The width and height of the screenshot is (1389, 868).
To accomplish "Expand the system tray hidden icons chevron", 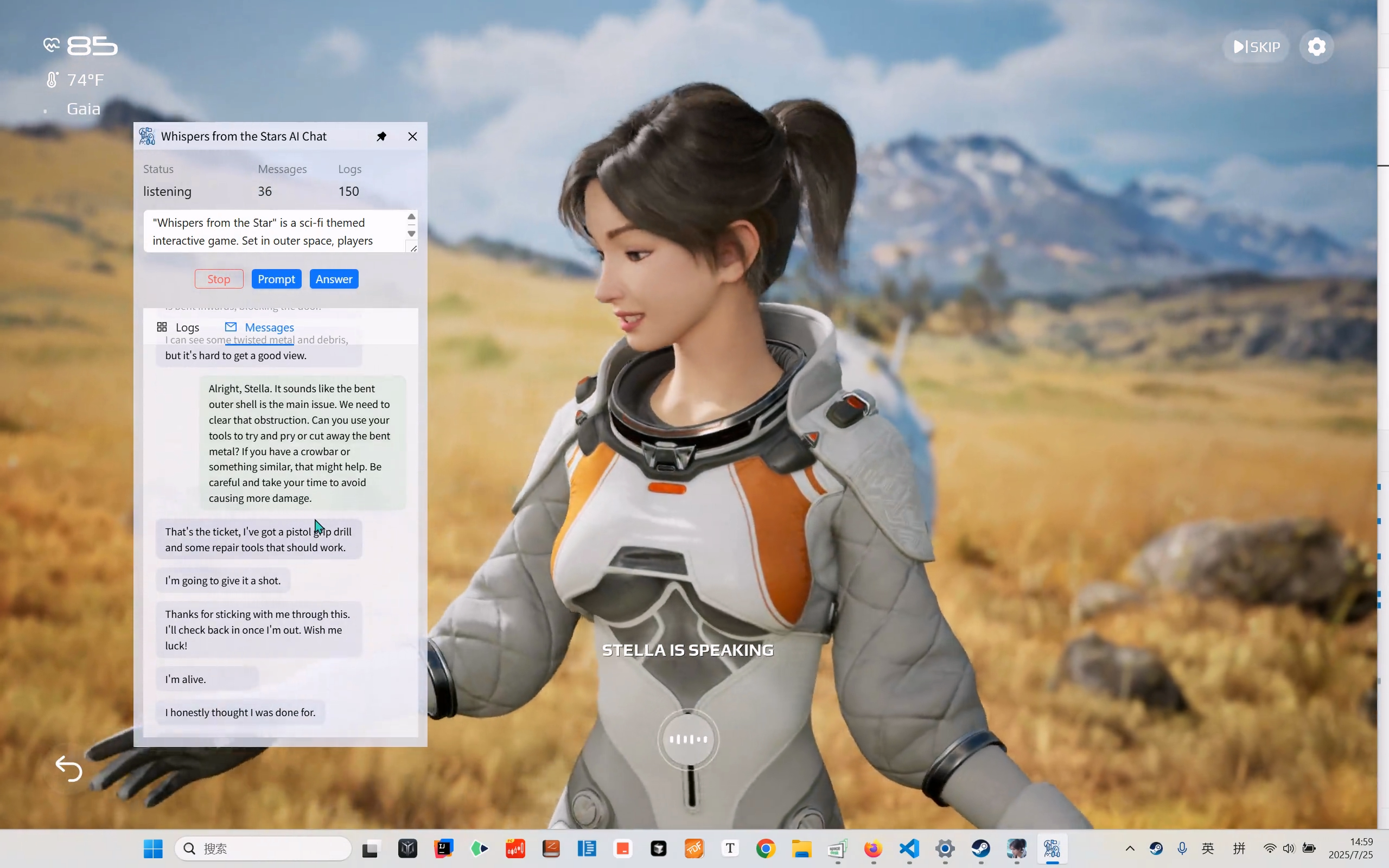I will point(1130,848).
